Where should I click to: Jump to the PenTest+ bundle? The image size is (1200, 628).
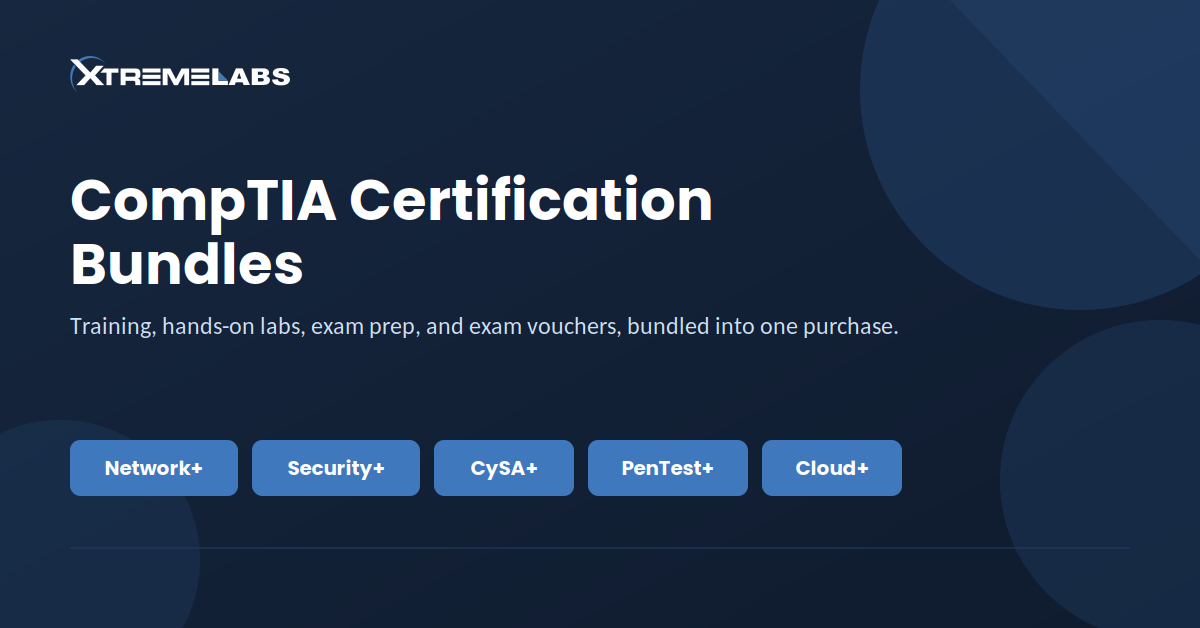(668, 468)
